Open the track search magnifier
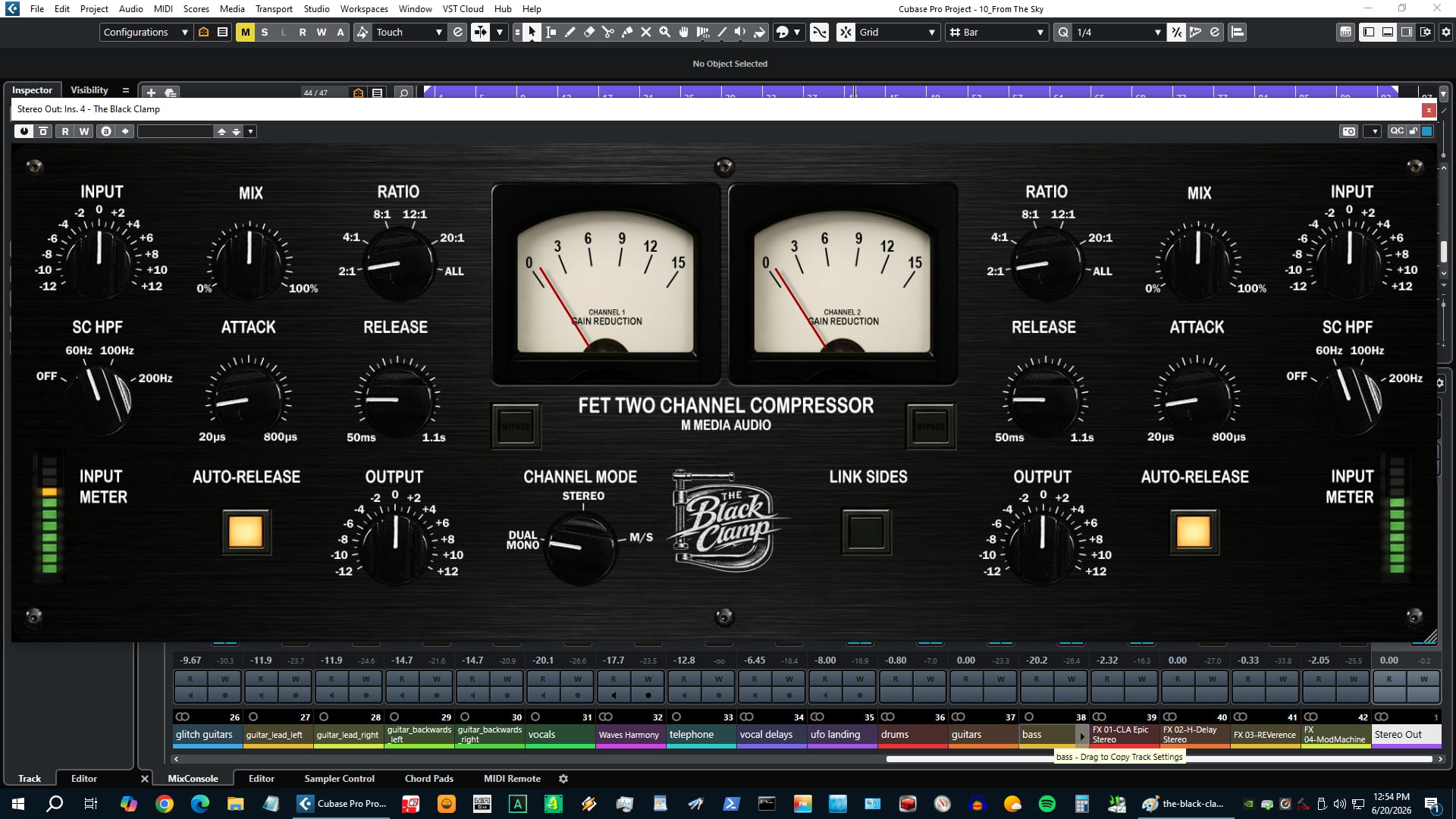Image resolution: width=1456 pixels, height=819 pixels. (x=404, y=93)
